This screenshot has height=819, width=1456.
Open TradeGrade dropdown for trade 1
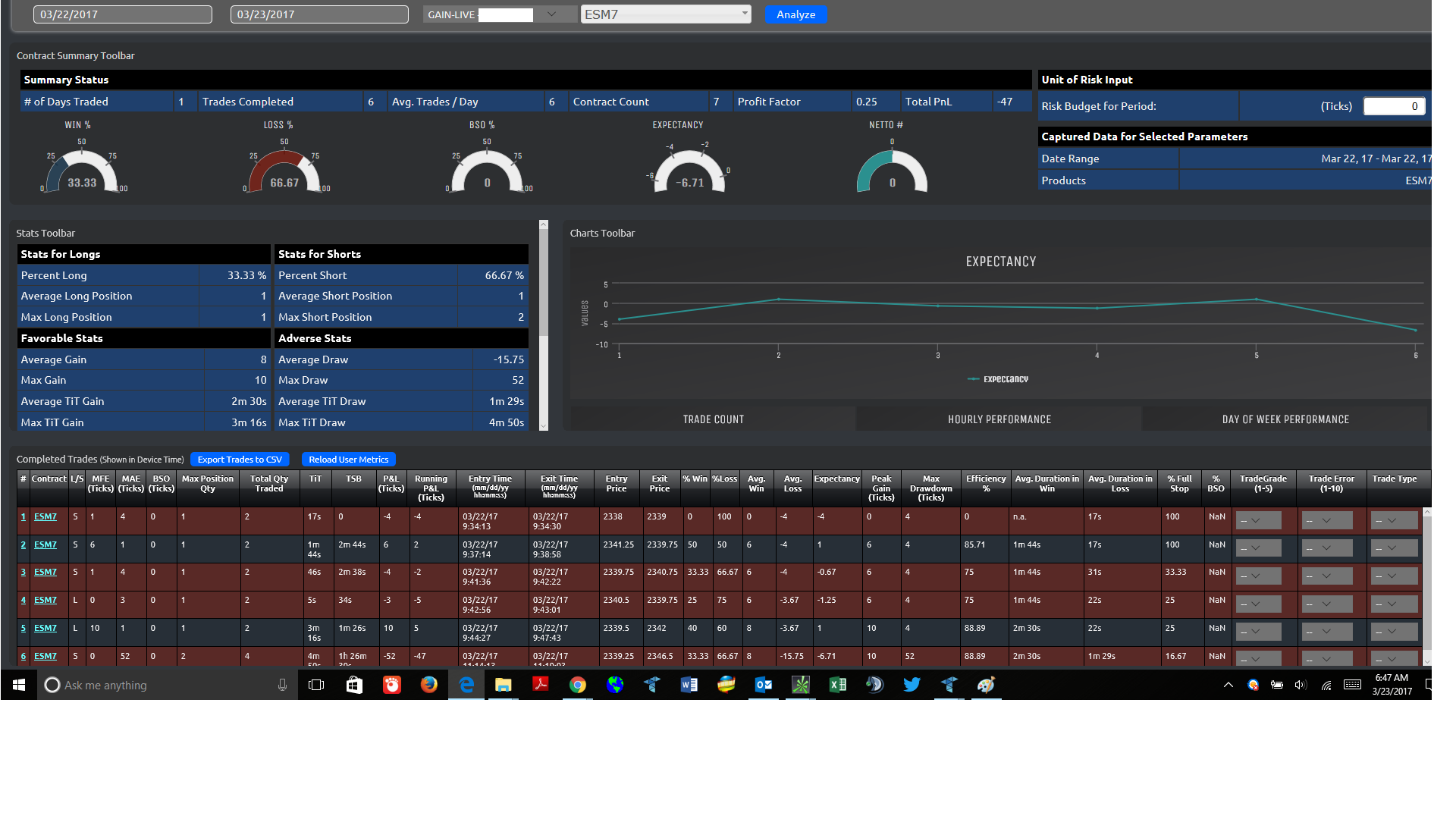1258,520
